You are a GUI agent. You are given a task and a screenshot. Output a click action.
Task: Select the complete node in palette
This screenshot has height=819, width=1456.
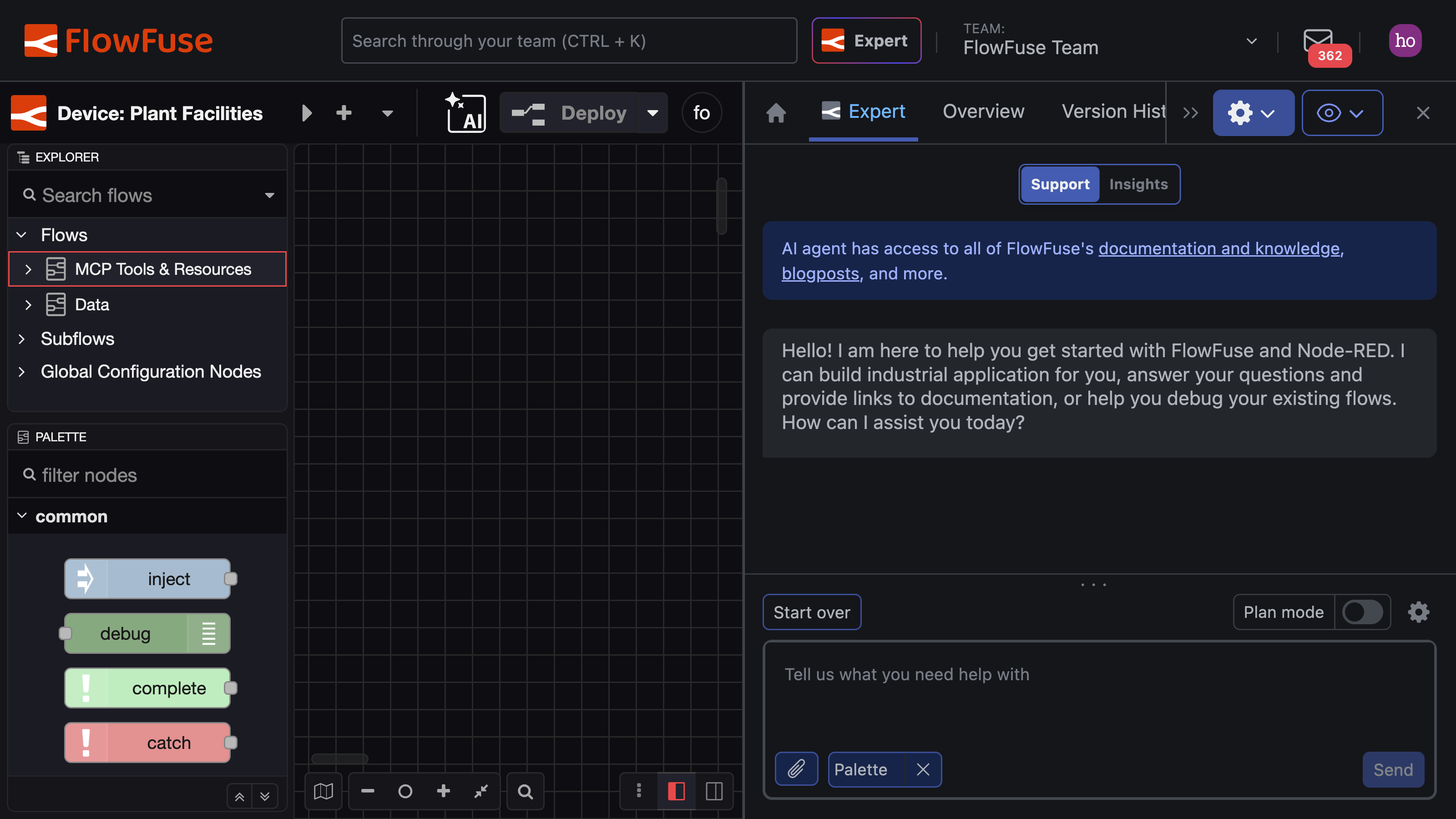147,688
